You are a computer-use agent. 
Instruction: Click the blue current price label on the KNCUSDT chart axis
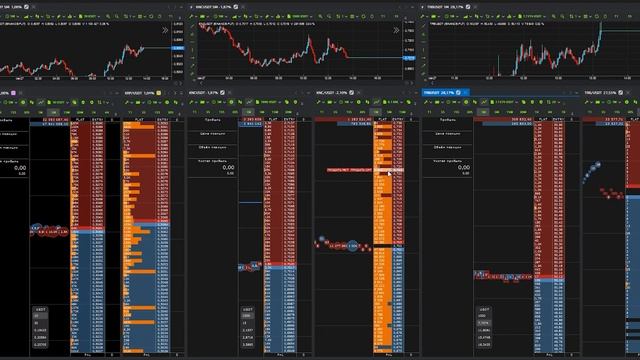coord(409,58)
